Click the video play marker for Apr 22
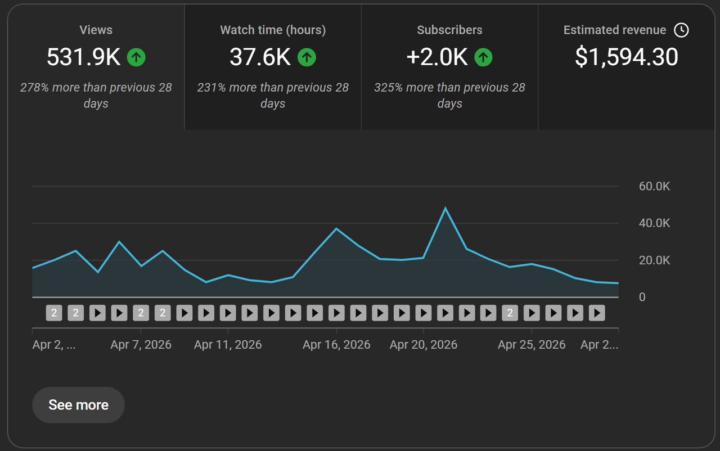720x451 pixels. pyautogui.click(x=467, y=313)
